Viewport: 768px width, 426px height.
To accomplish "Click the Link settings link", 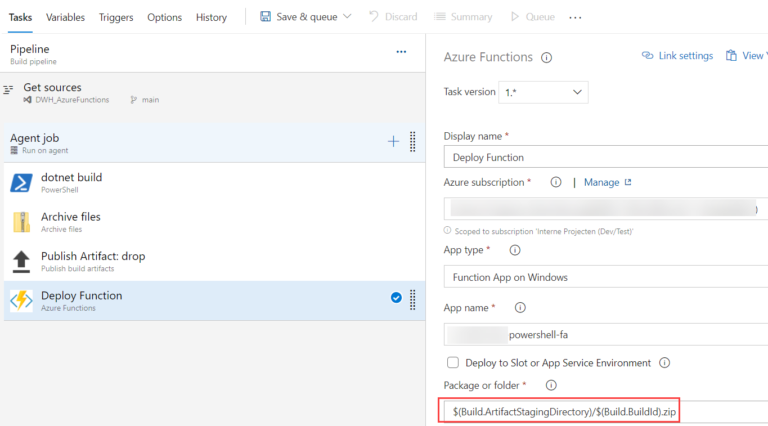I will 677,56.
